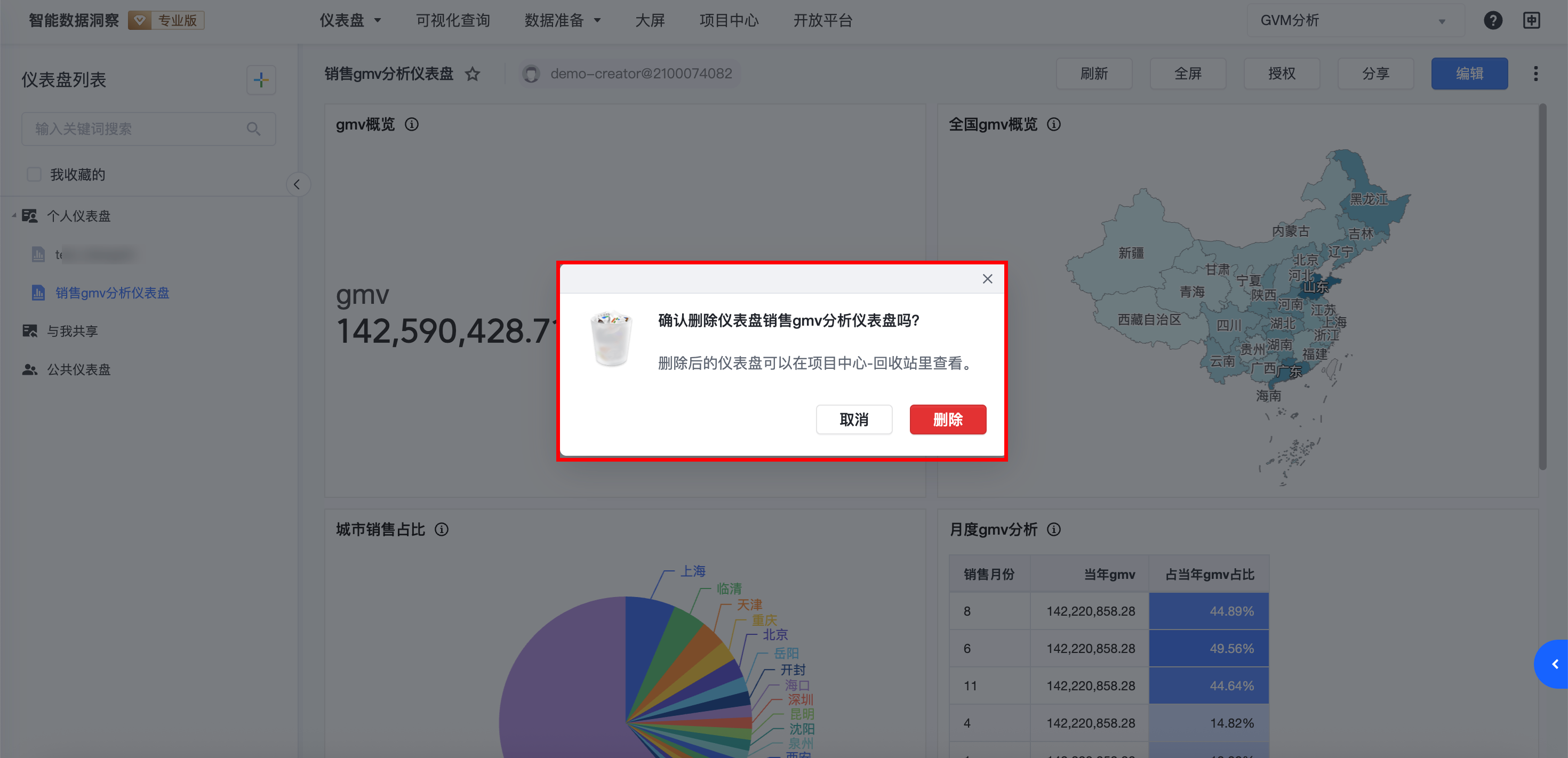
Task: Open the three-dot more options menu
Action: [x=1535, y=74]
